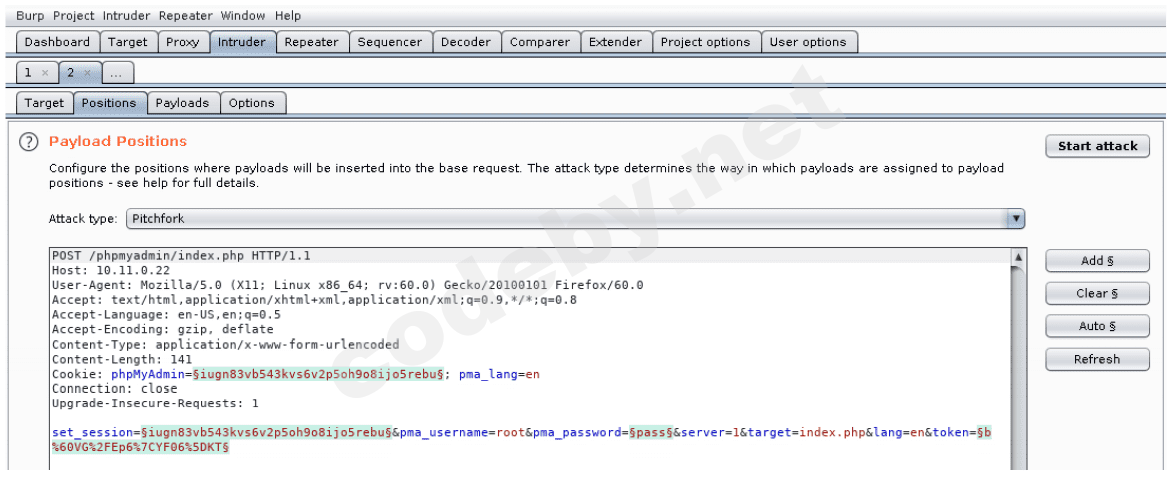Click the token value ending in 5DKT§
Image resolution: width=1170 pixels, height=483 pixels.
click(x=140, y=447)
